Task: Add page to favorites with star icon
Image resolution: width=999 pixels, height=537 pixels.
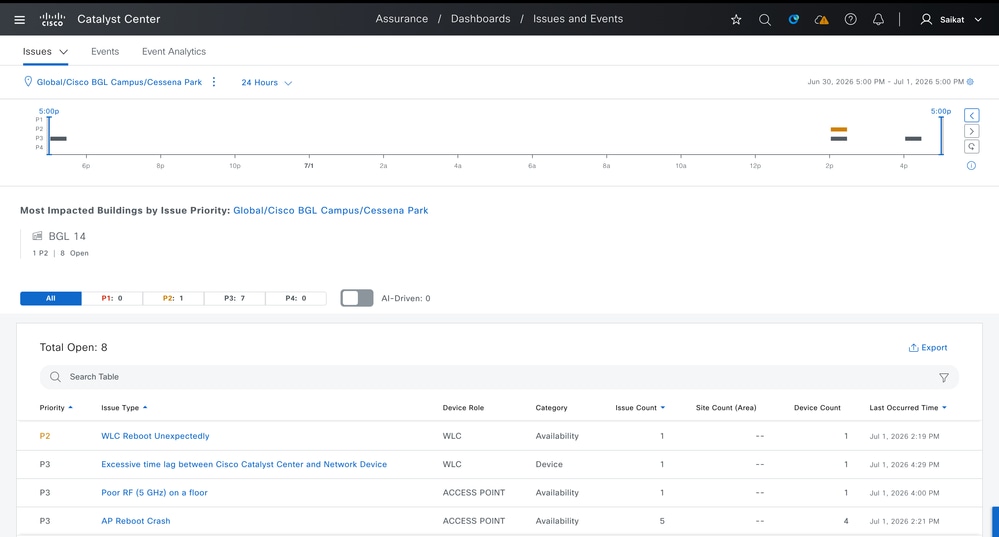Action: pos(736,20)
